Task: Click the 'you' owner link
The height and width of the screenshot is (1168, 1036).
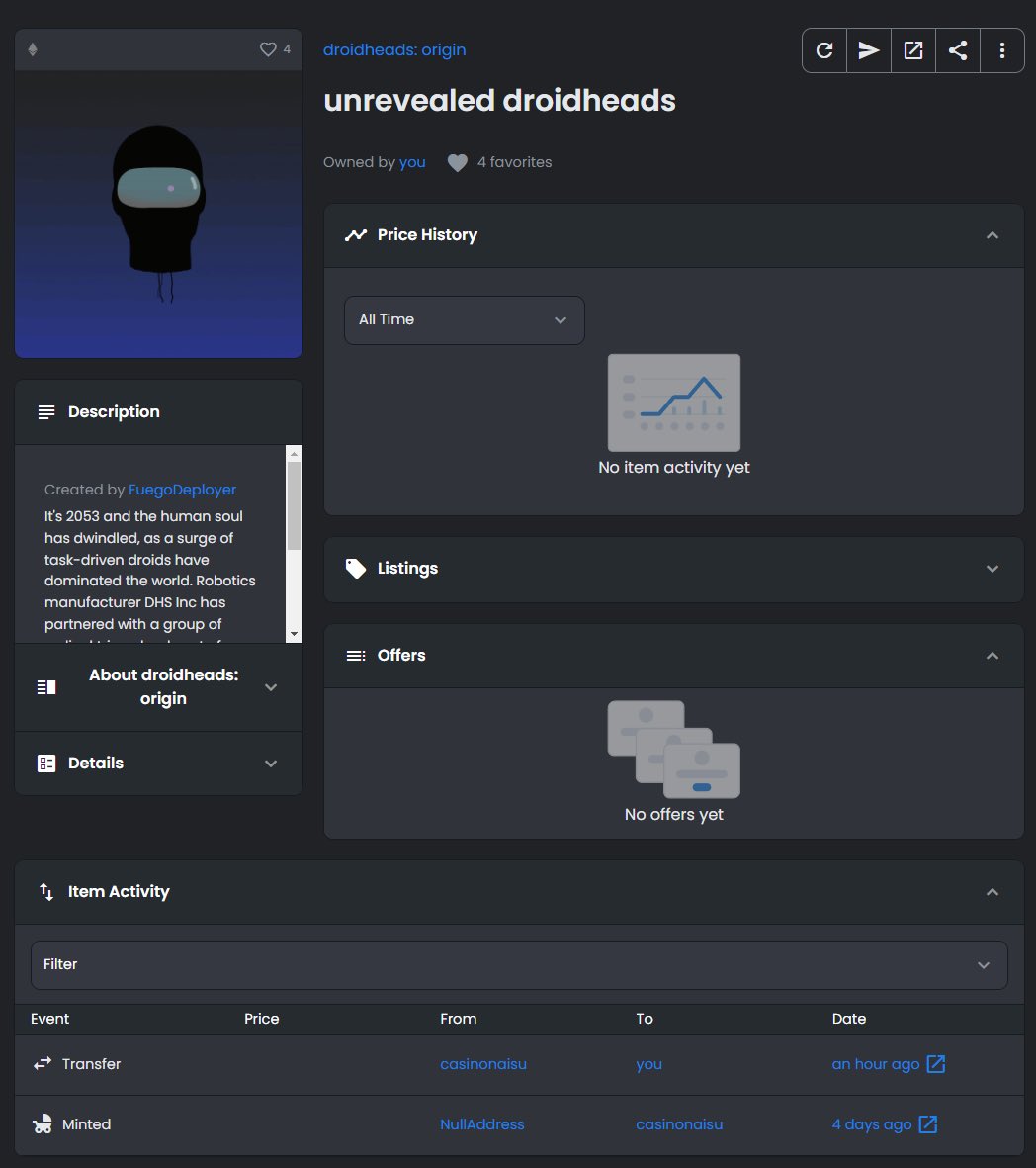Action: [x=412, y=162]
